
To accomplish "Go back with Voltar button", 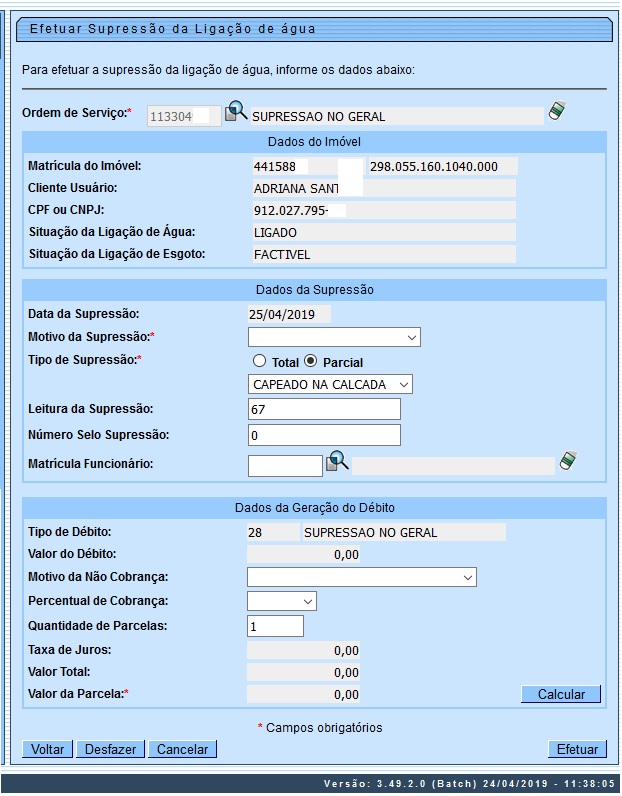I will pyautogui.click(x=48, y=749).
